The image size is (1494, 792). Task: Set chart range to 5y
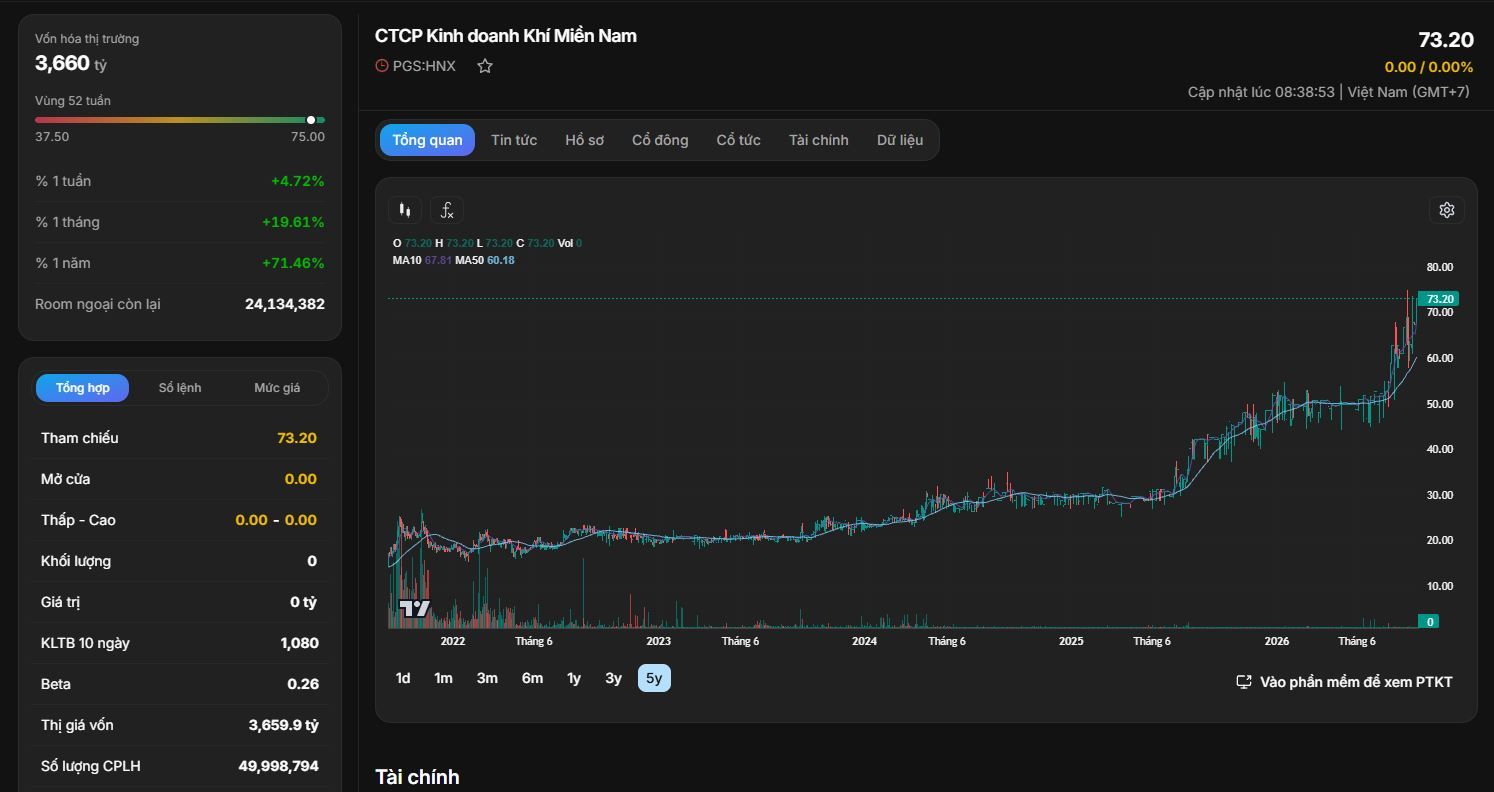pyautogui.click(x=654, y=678)
